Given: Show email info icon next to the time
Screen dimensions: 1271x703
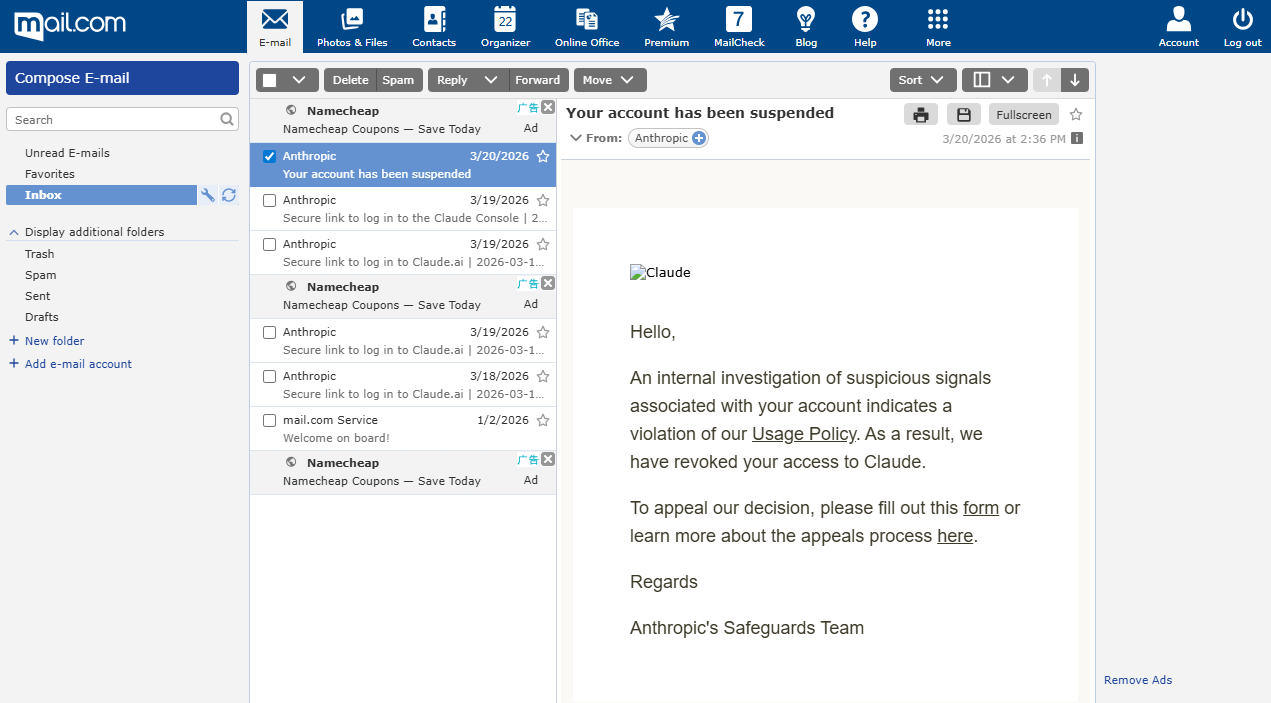Looking at the screenshot, I should pyautogui.click(x=1077, y=138).
